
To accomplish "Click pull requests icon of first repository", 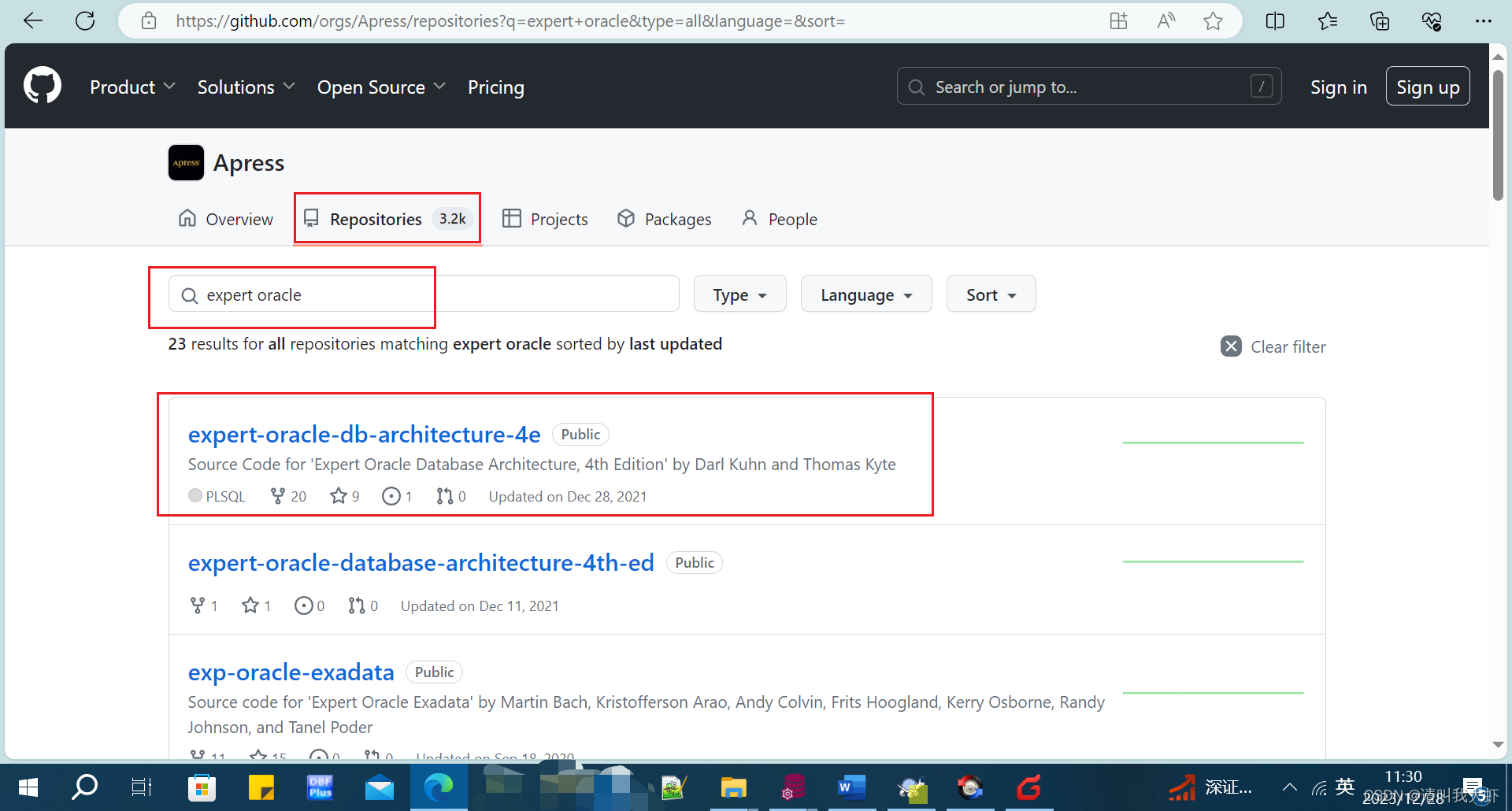I will [x=445, y=496].
